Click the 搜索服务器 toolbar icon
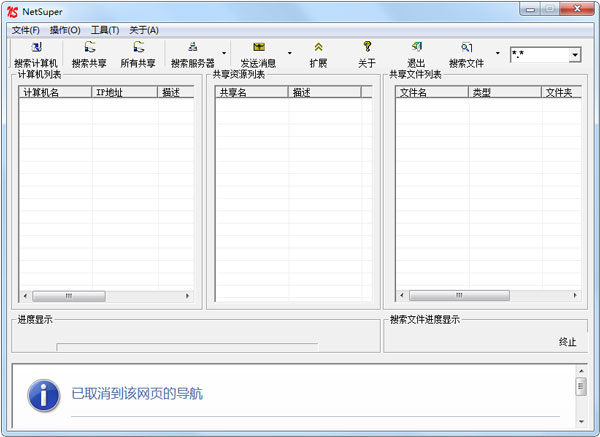Screen dimensions: 600x437 193,47
